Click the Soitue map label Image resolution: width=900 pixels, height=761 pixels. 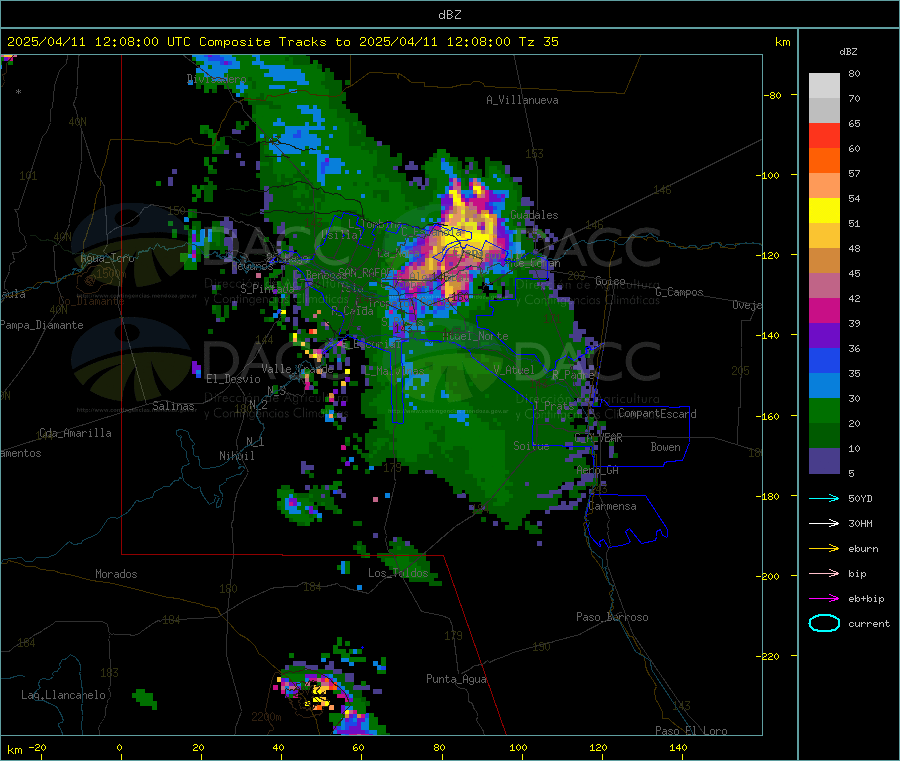[531, 445]
